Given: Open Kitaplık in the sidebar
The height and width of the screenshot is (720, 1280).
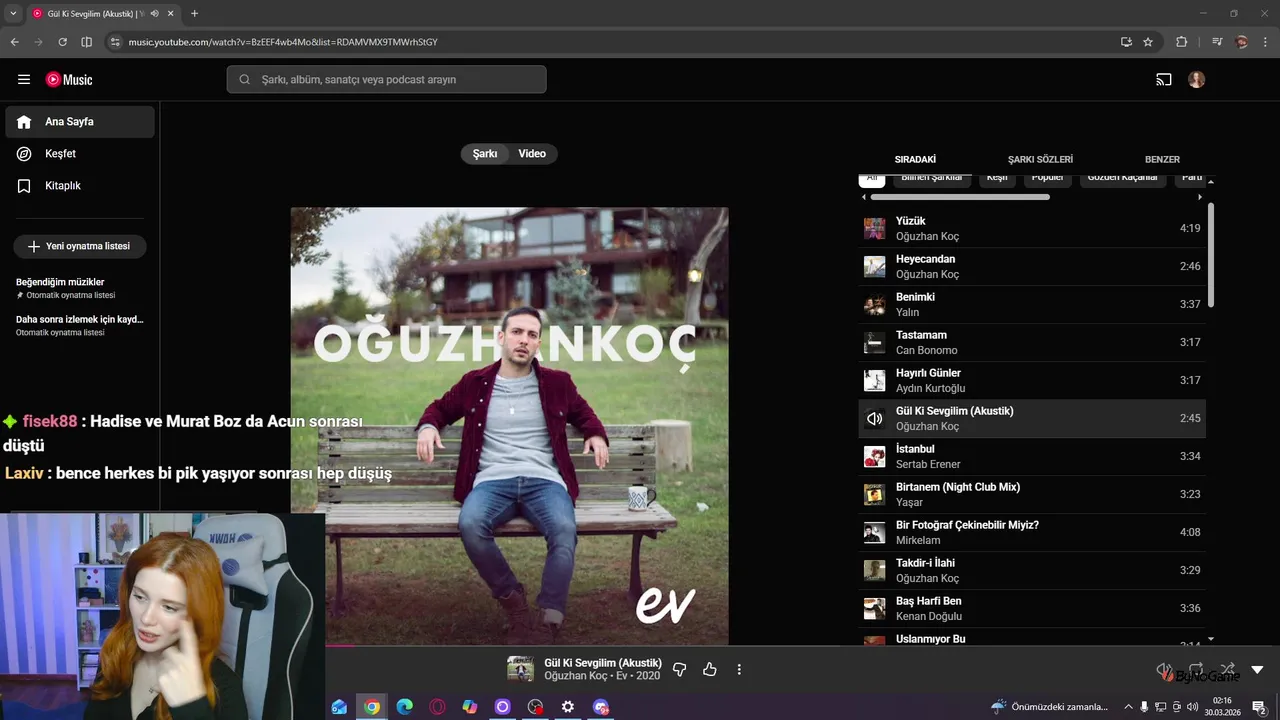Looking at the screenshot, I should (80, 186).
